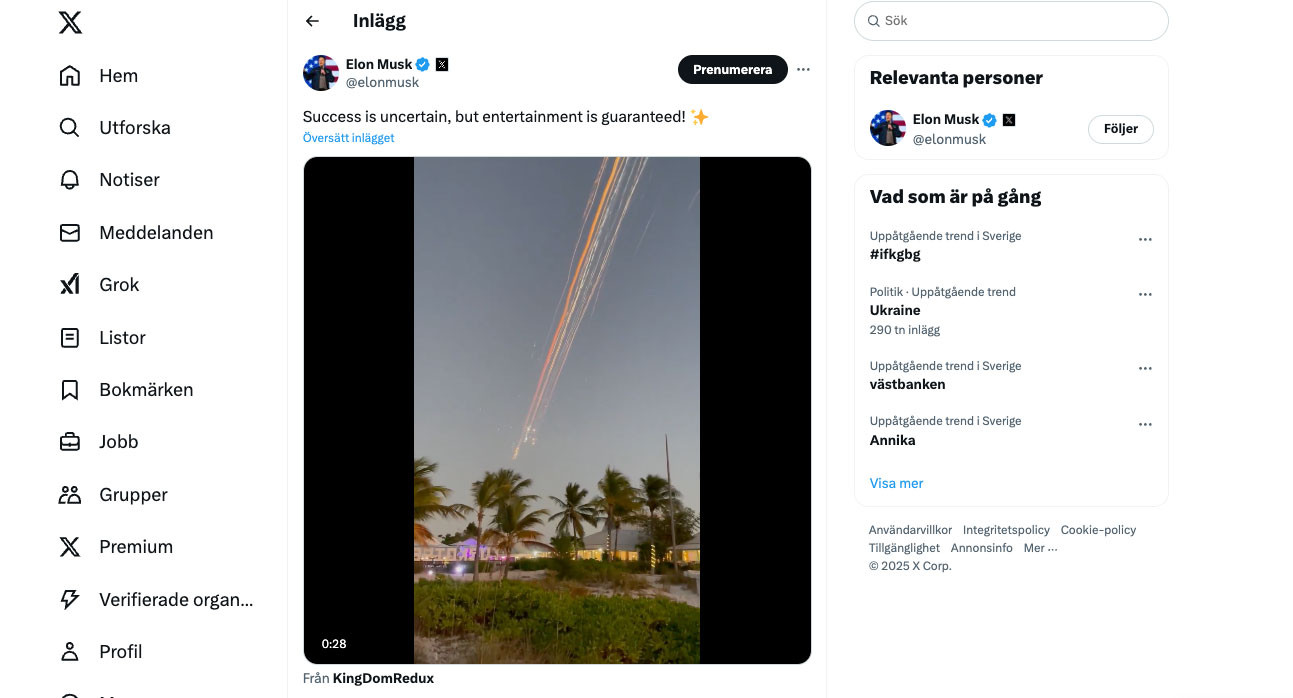The height and width of the screenshot is (698, 1293).
Task: Click the Sök search field
Action: coord(1011,21)
